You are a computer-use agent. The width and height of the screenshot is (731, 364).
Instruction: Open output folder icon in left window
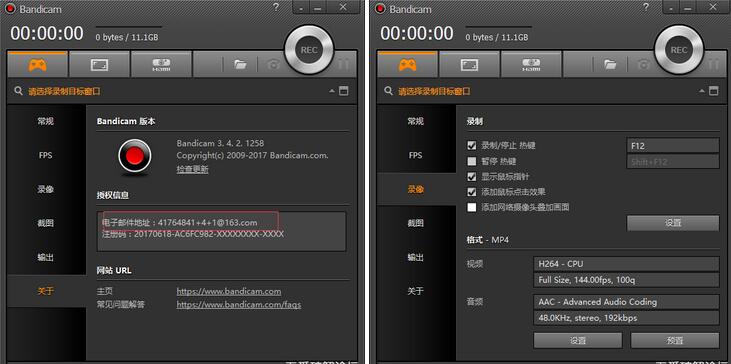click(241, 65)
